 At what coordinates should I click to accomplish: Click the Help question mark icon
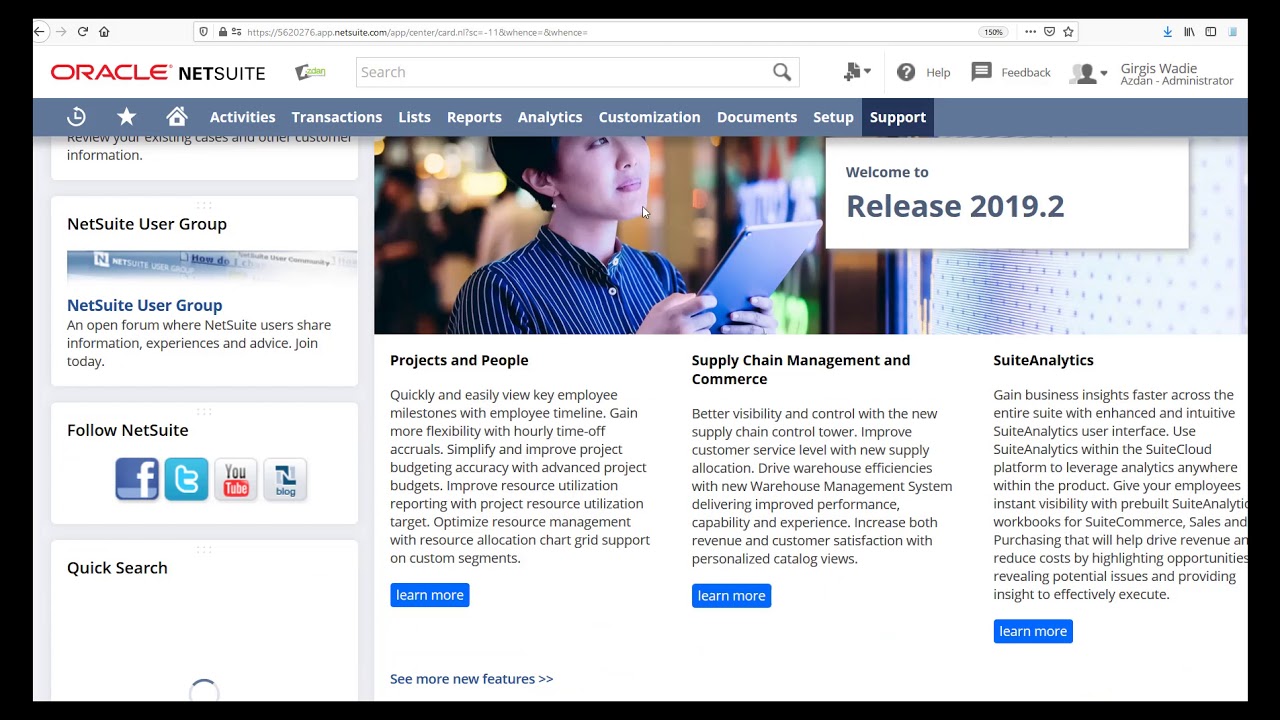click(x=906, y=72)
